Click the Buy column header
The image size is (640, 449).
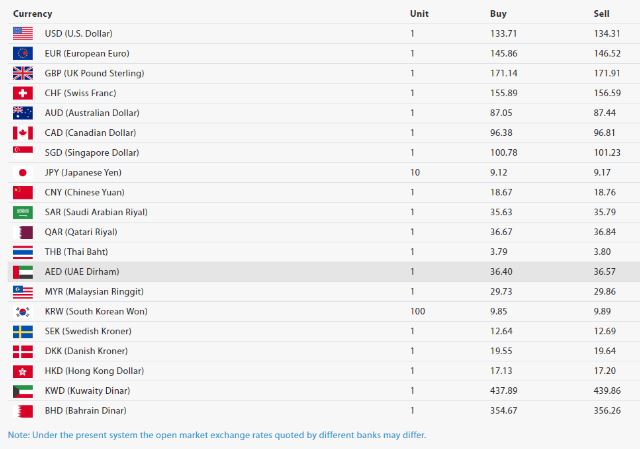[x=498, y=14]
